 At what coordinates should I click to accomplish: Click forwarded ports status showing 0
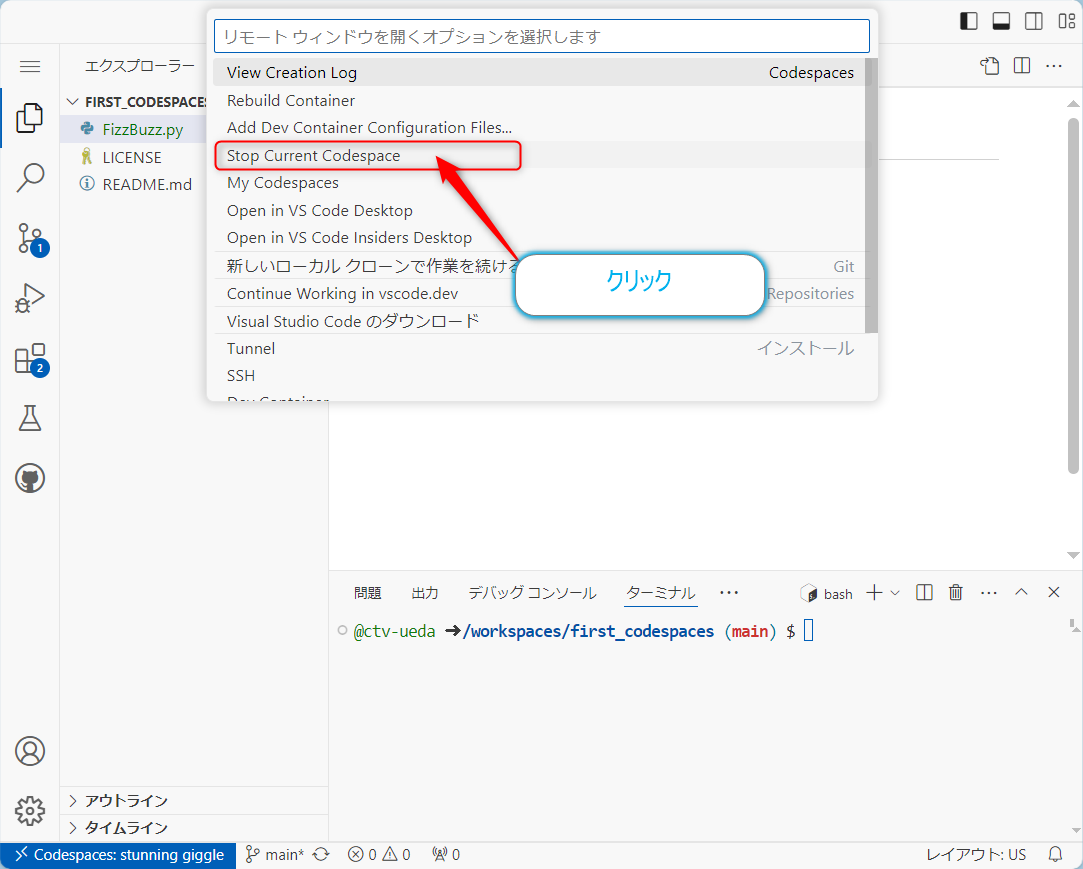coord(446,855)
